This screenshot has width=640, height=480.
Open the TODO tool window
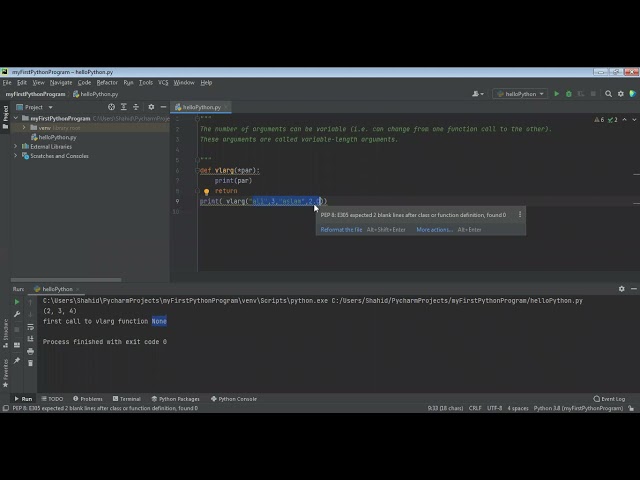(52, 399)
